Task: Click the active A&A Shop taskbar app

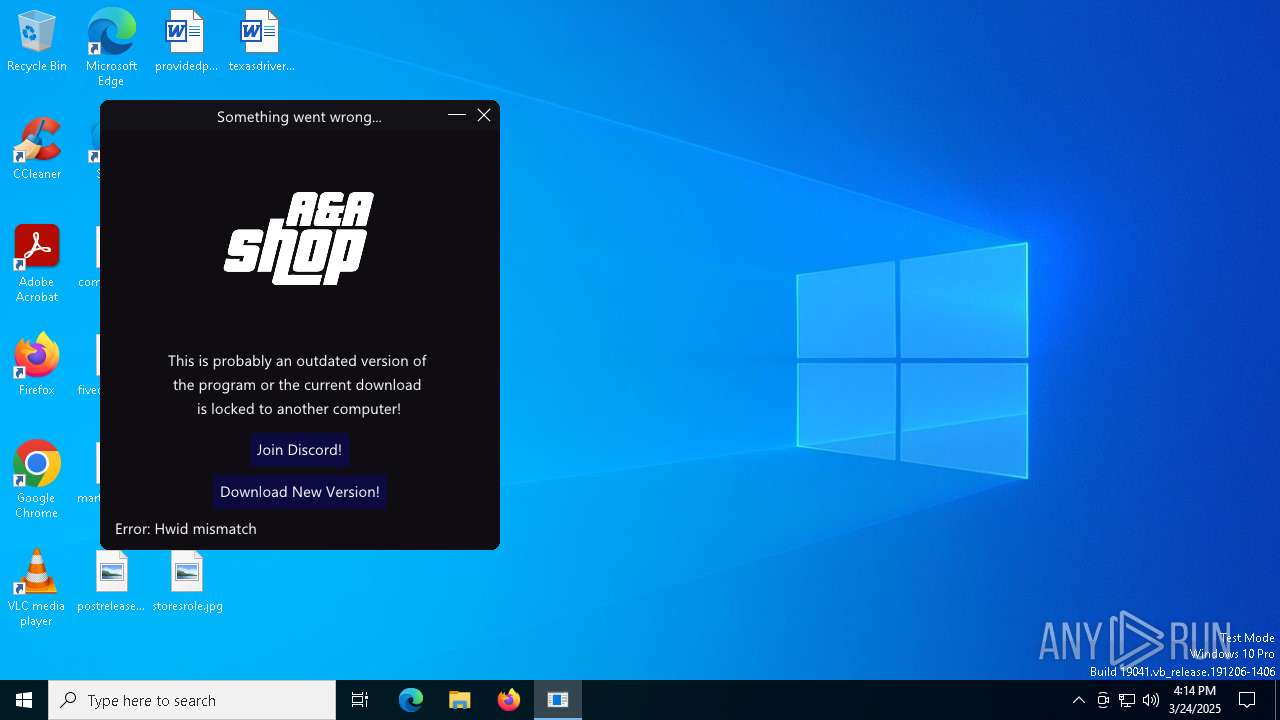Action: click(x=558, y=700)
